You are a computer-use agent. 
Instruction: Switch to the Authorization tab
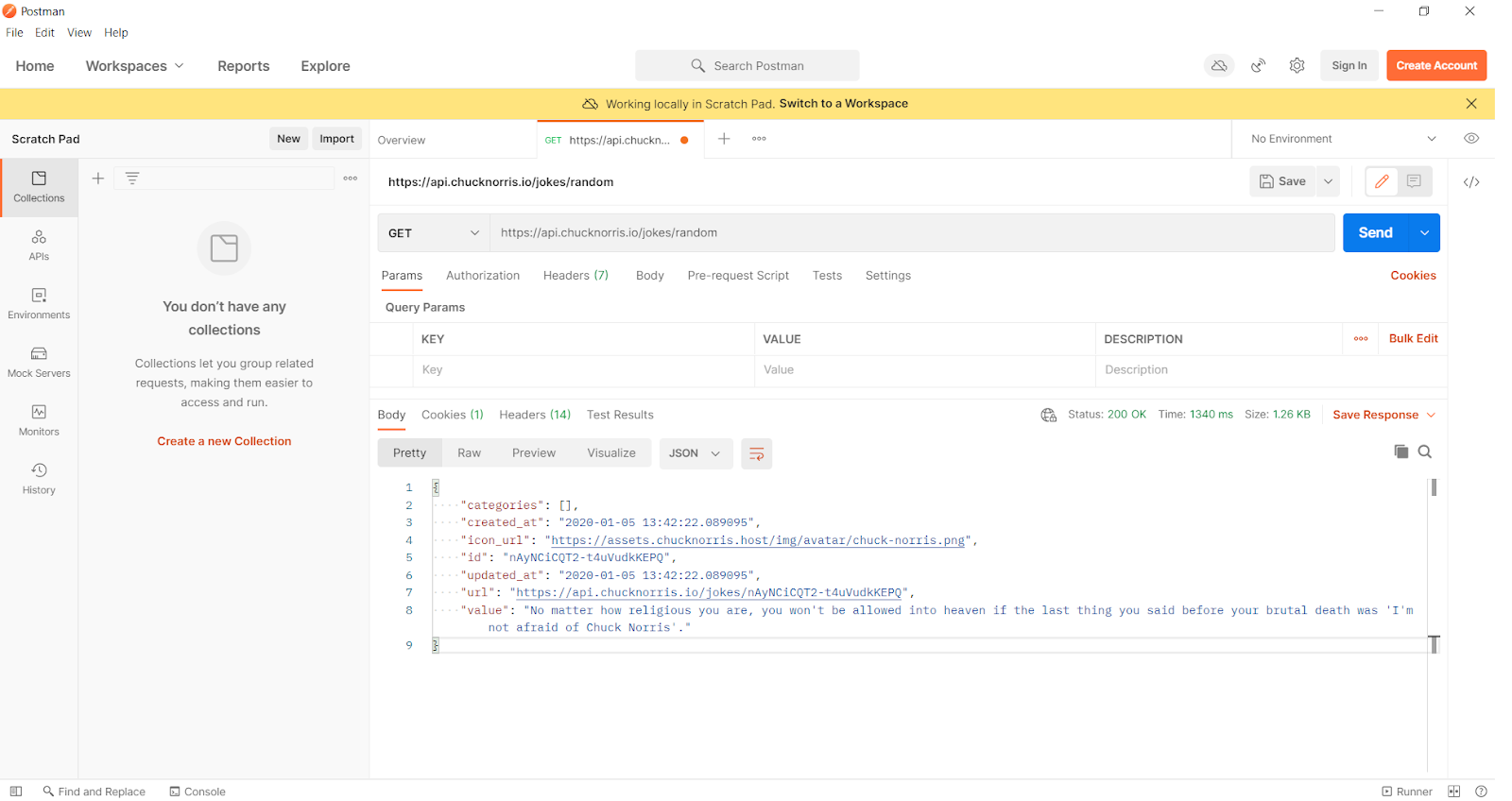tap(483, 276)
